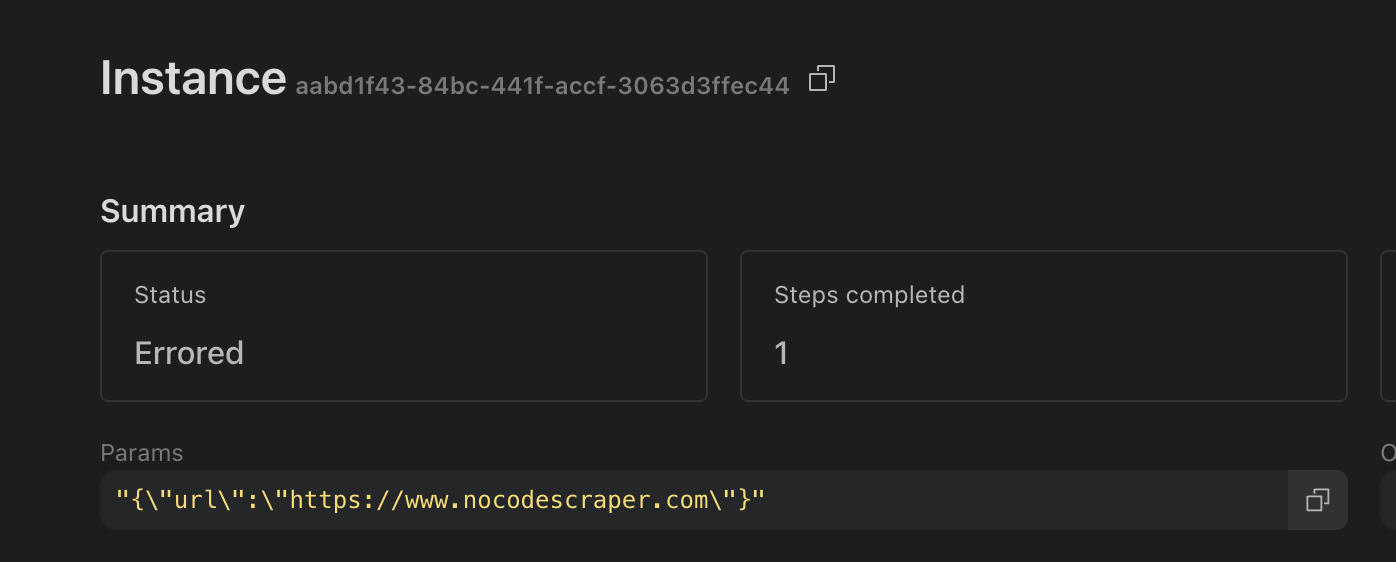Click the Instance page heading
Viewport: 1396px width, 562px height.
pyautogui.click(x=193, y=78)
